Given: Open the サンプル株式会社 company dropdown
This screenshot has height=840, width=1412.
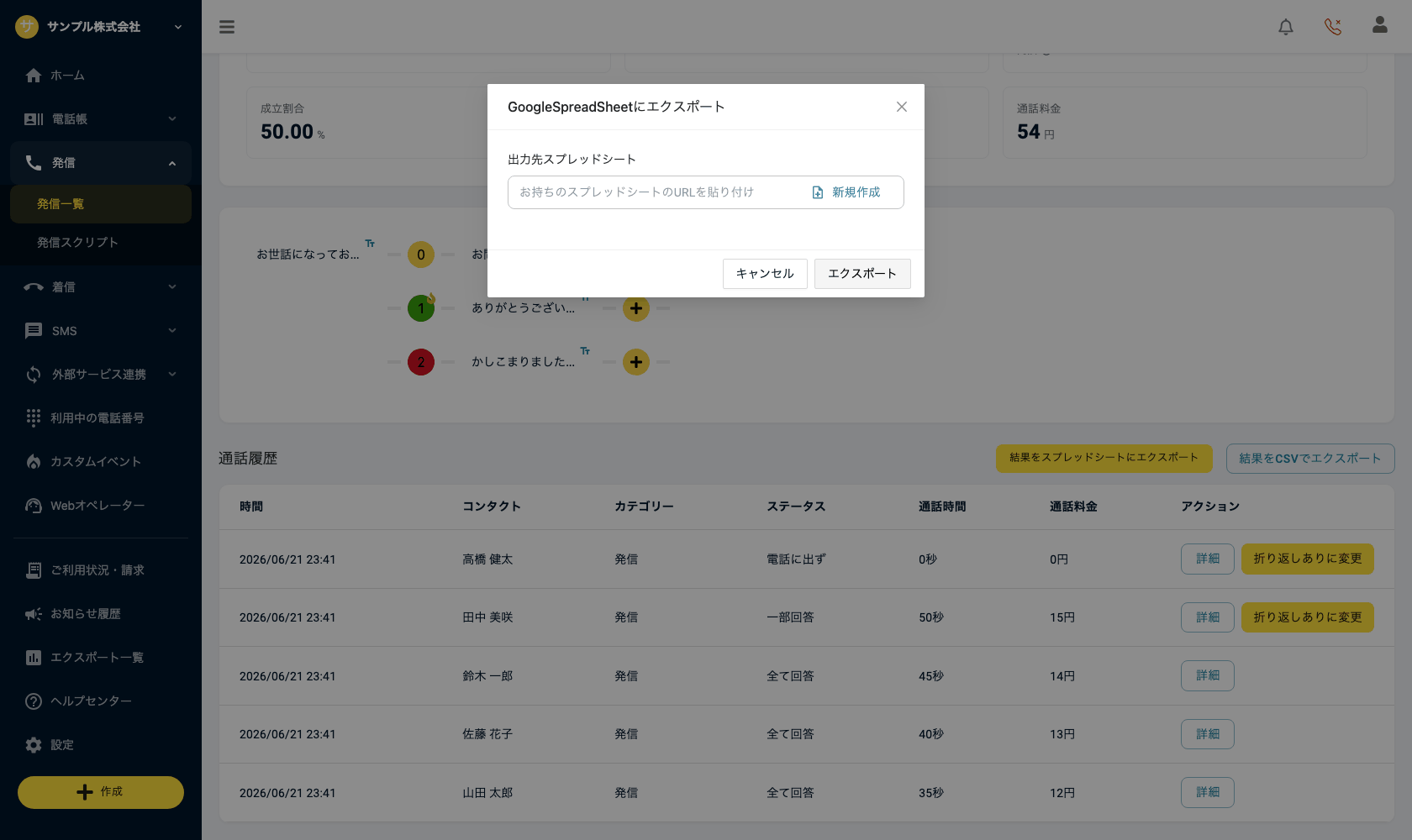Looking at the screenshot, I should tap(99, 27).
